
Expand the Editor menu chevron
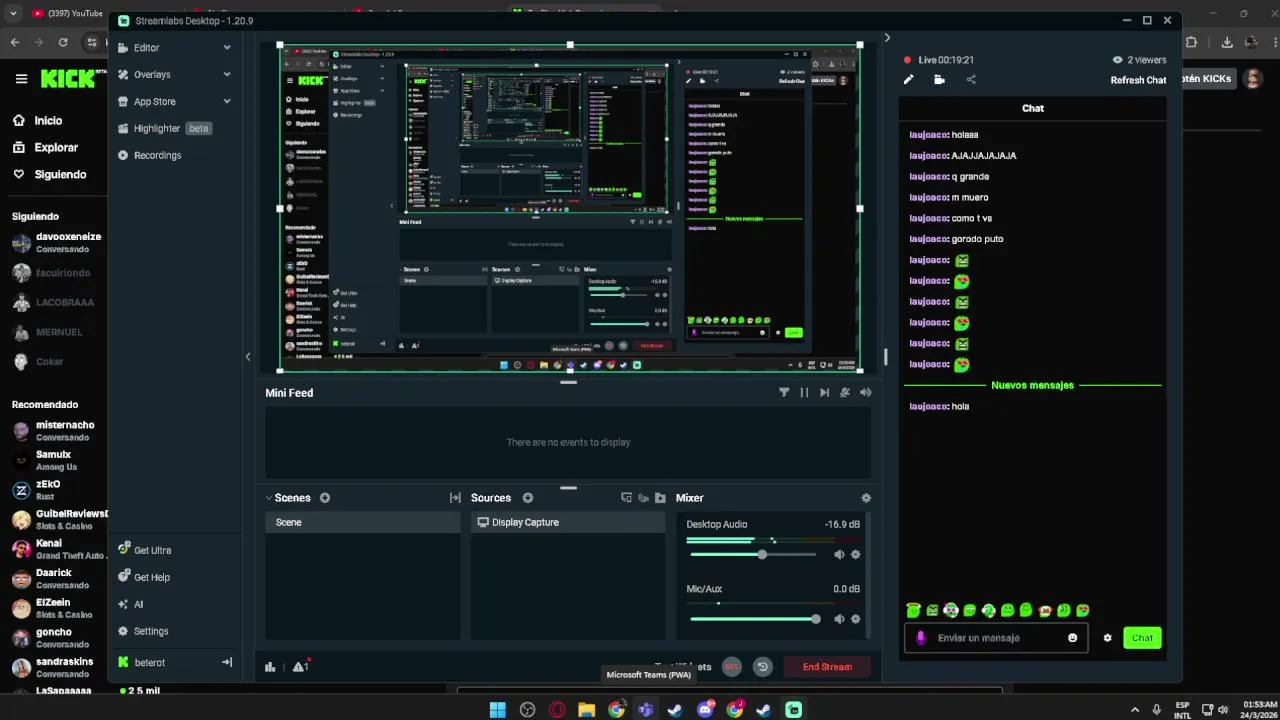pos(227,48)
